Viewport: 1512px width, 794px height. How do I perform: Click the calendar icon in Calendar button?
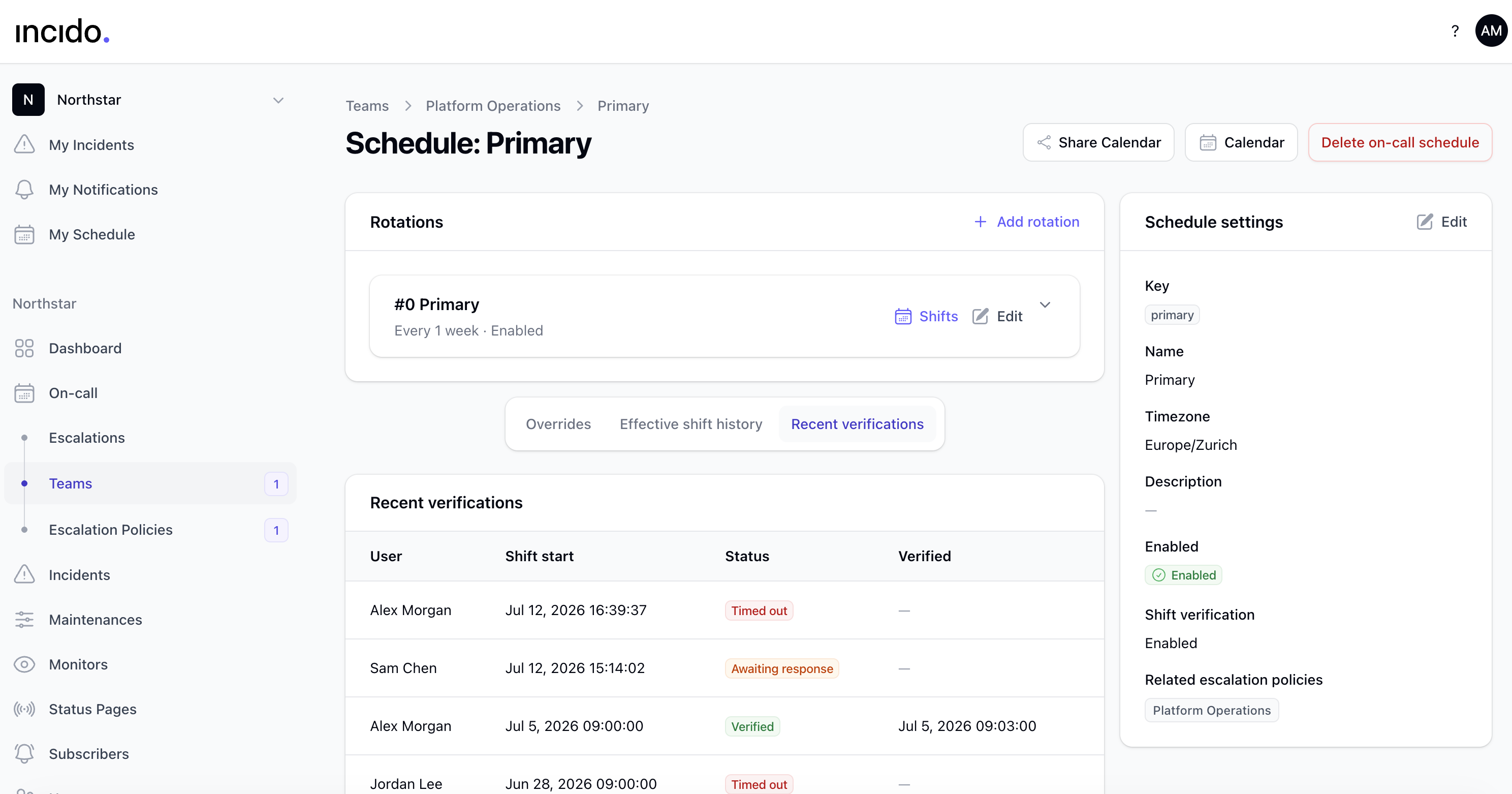pos(1208,143)
